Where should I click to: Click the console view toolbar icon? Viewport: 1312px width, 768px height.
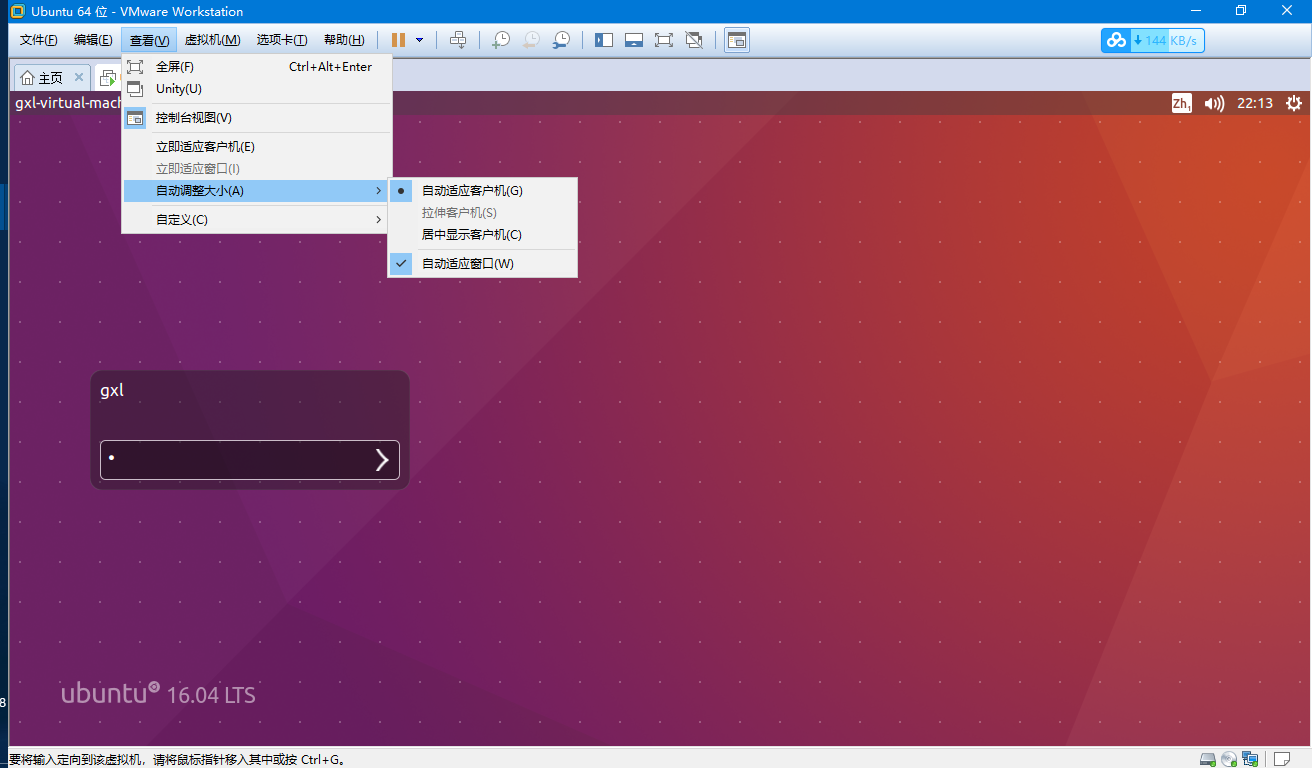(737, 40)
